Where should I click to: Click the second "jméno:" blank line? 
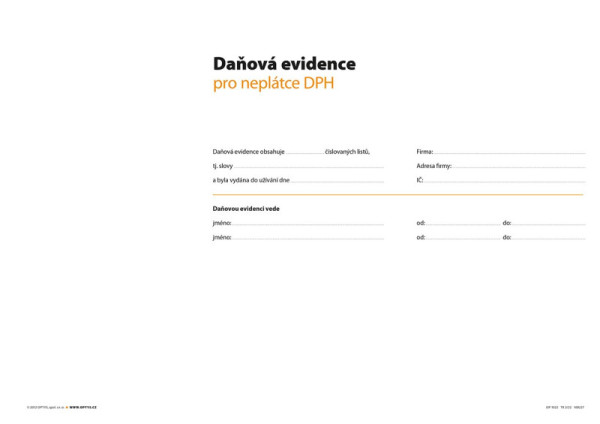pos(308,238)
